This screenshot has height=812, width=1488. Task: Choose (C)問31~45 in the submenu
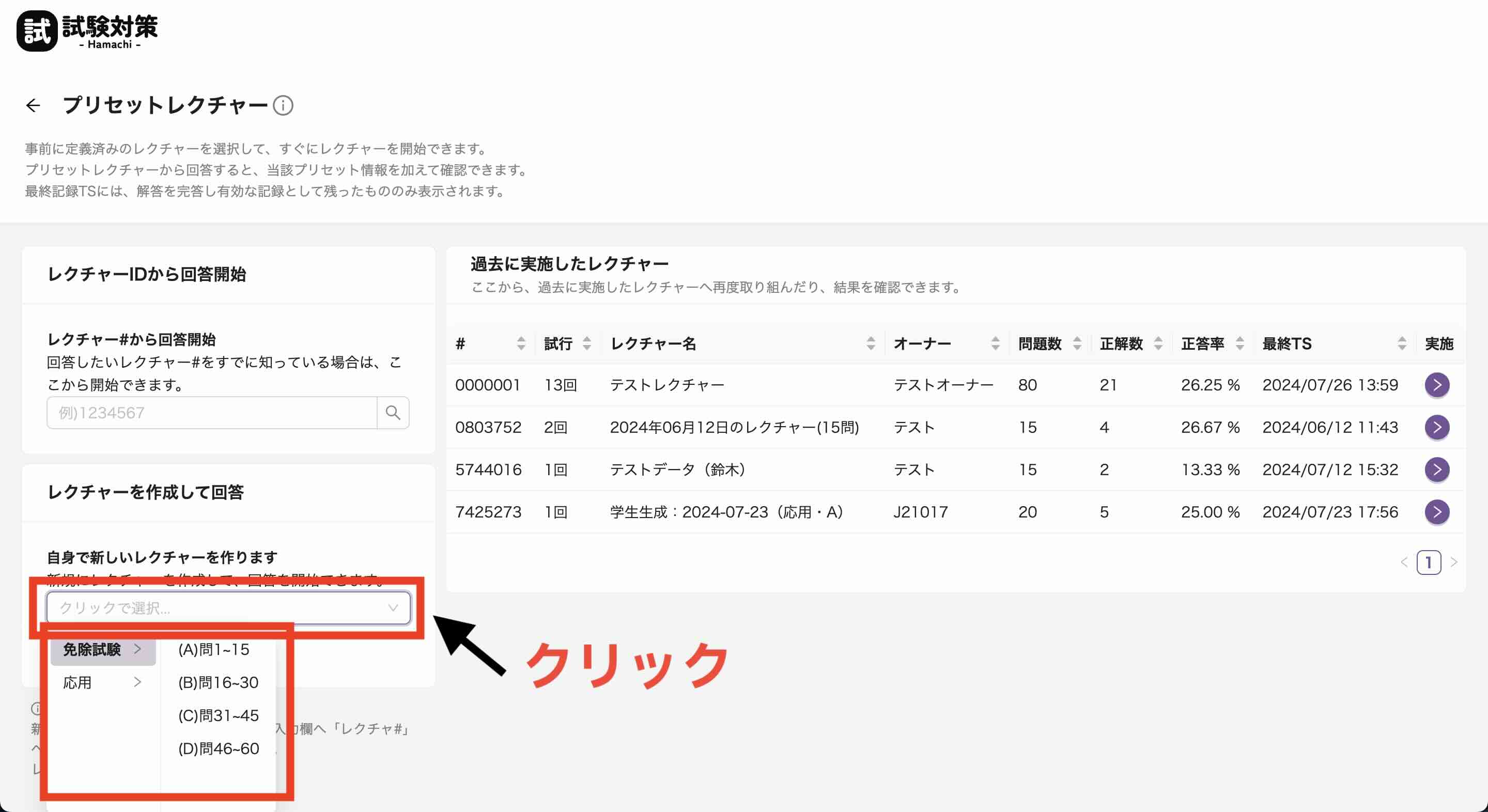(218, 715)
